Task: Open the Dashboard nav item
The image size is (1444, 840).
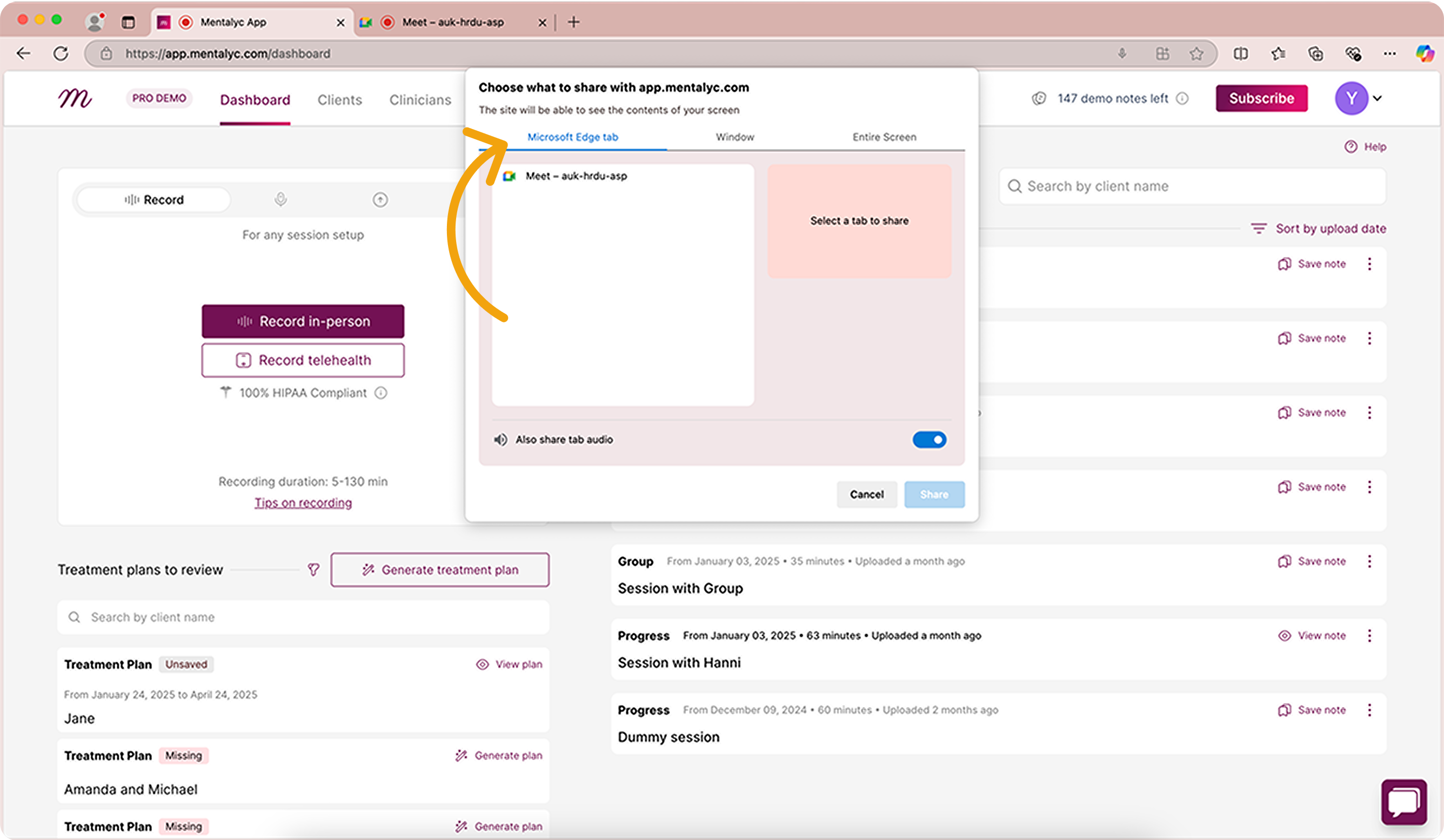Action: coord(255,99)
